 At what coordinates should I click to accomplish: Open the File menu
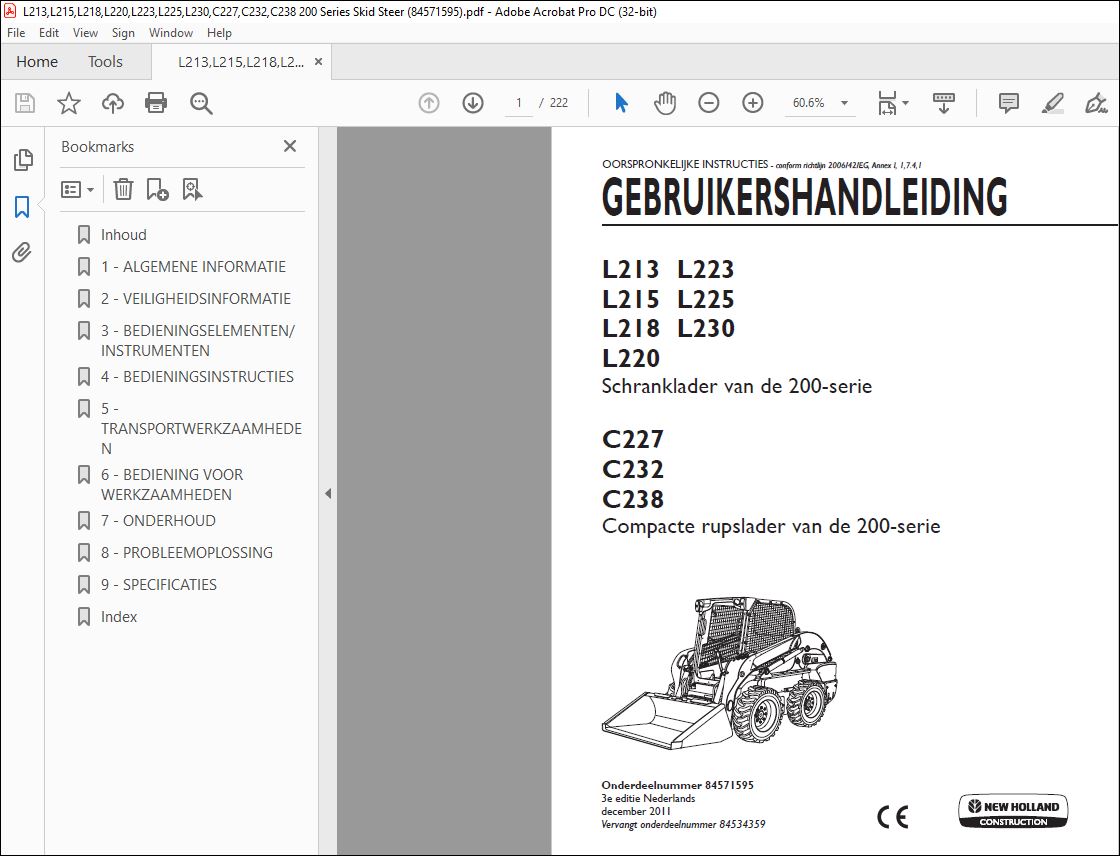[16, 33]
